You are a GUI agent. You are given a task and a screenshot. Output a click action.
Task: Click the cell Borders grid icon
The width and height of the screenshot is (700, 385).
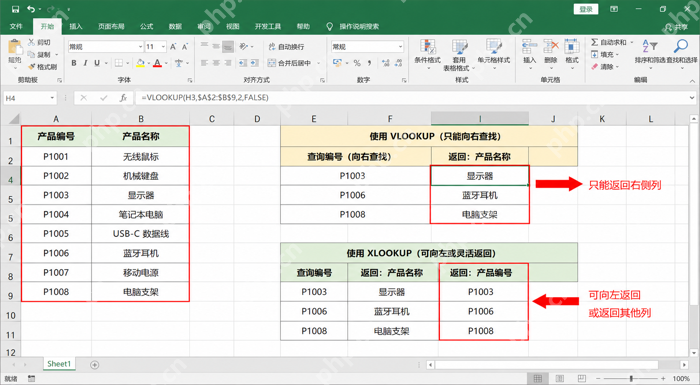click(119, 63)
